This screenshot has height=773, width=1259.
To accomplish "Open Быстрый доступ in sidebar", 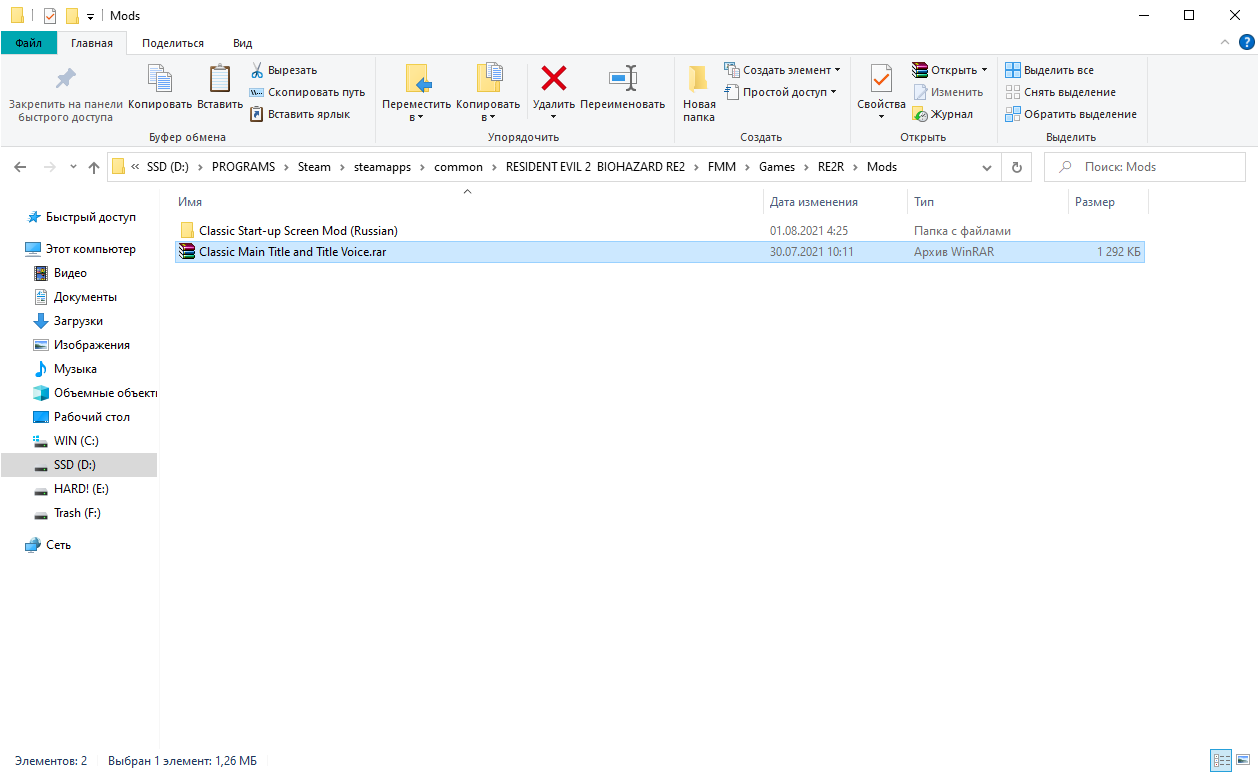I will [x=80, y=217].
